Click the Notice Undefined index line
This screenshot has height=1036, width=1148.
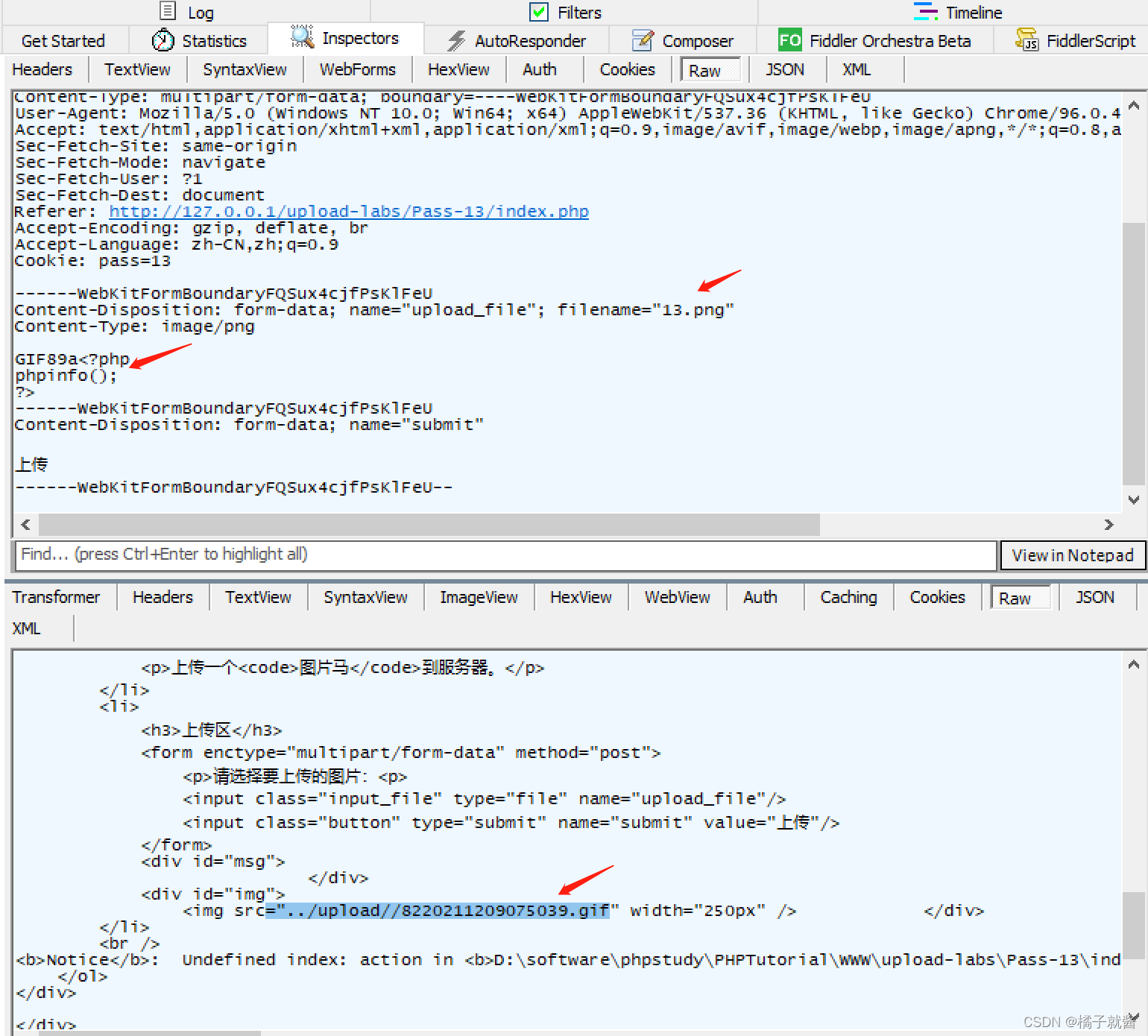568,960
